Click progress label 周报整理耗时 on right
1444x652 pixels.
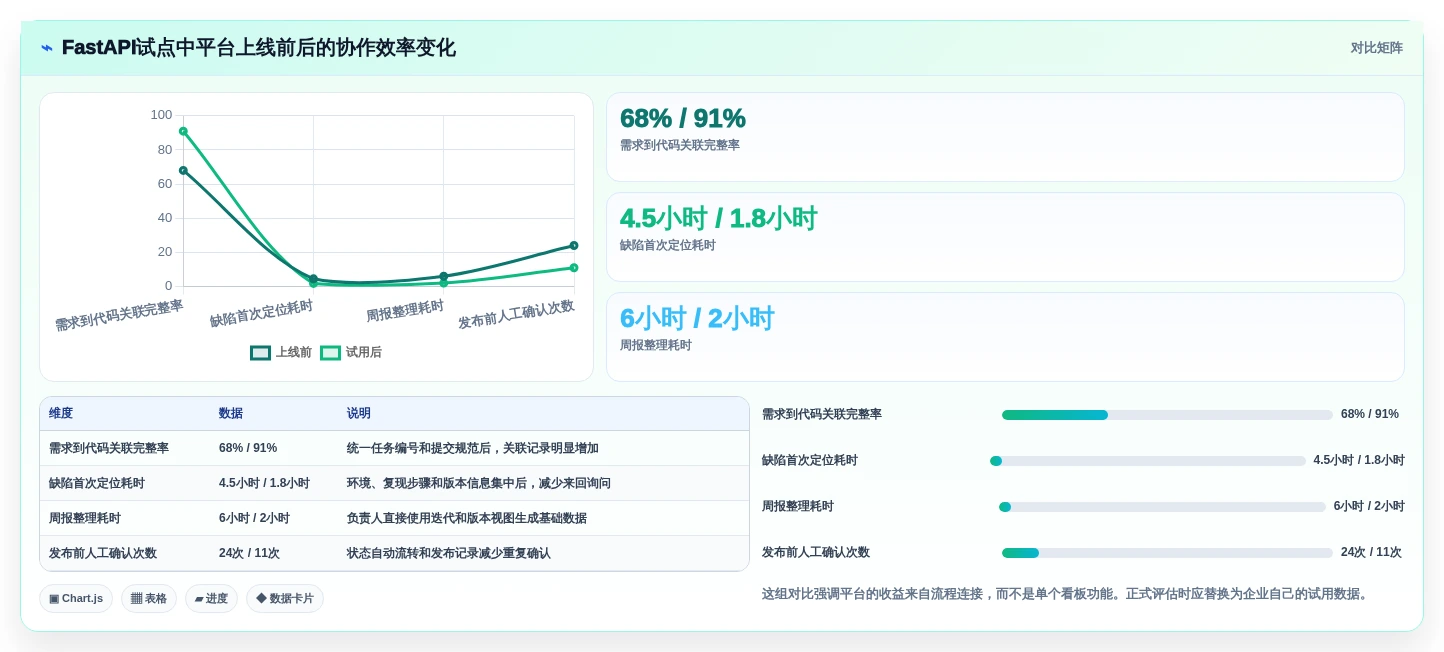click(x=798, y=506)
